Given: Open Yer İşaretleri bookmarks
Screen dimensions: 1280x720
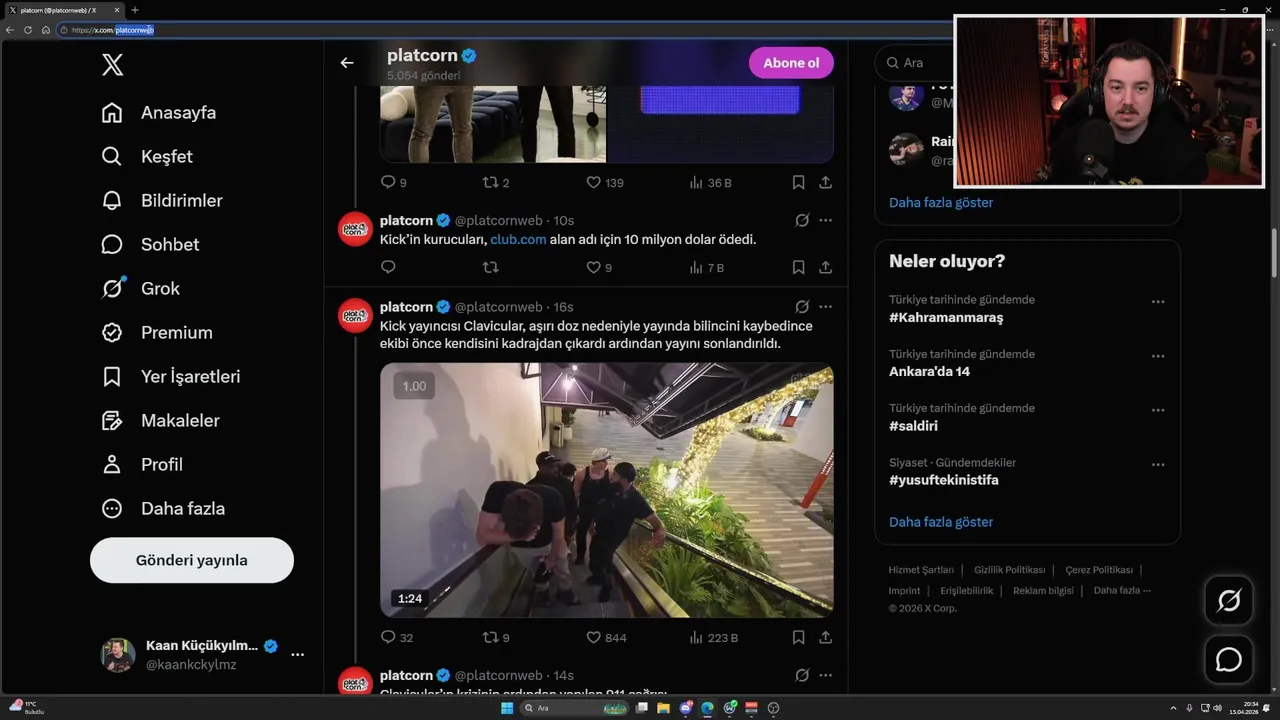Looking at the screenshot, I should point(172,377).
